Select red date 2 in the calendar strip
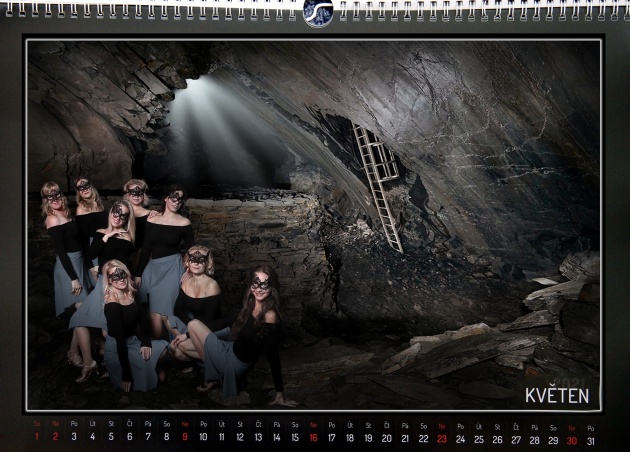The image size is (630, 452). (55, 438)
